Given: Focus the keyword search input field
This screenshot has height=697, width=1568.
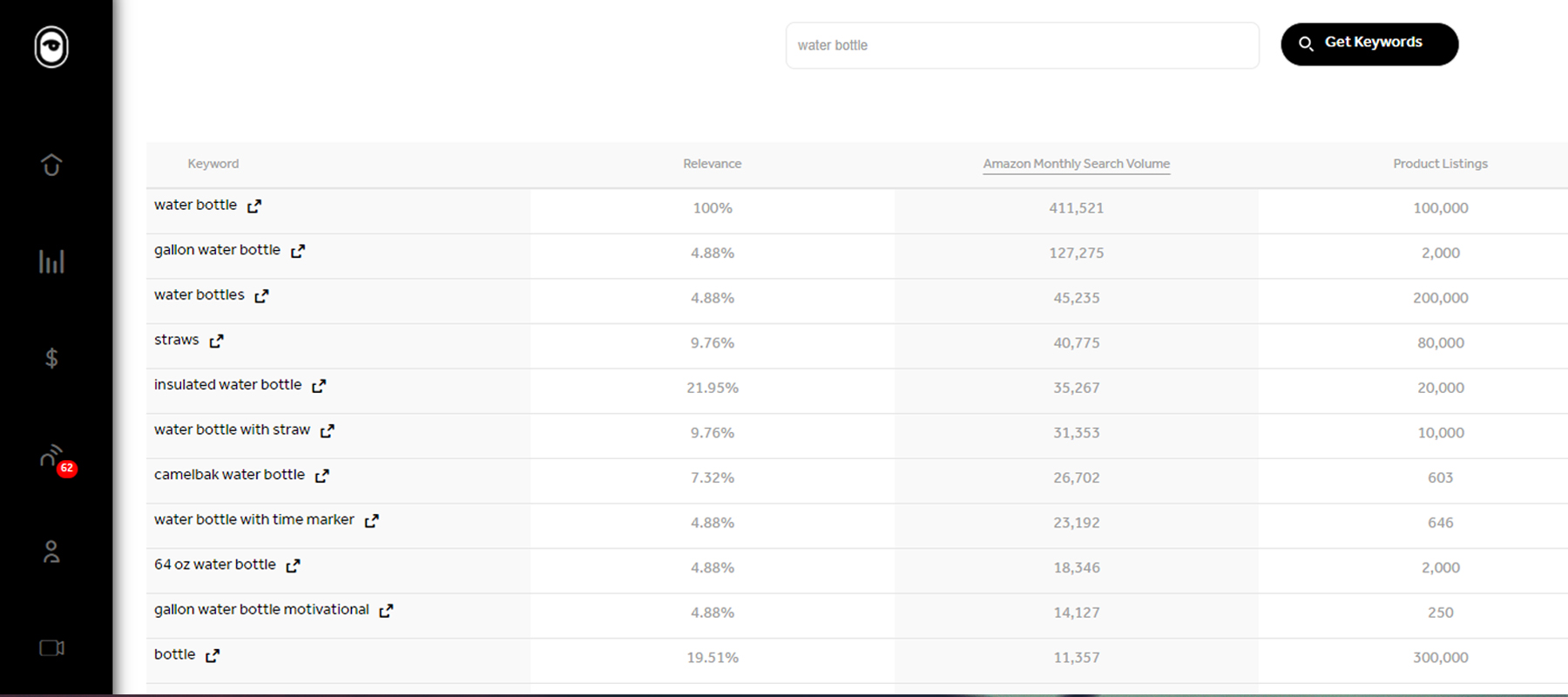Looking at the screenshot, I should (x=1022, y=45).
